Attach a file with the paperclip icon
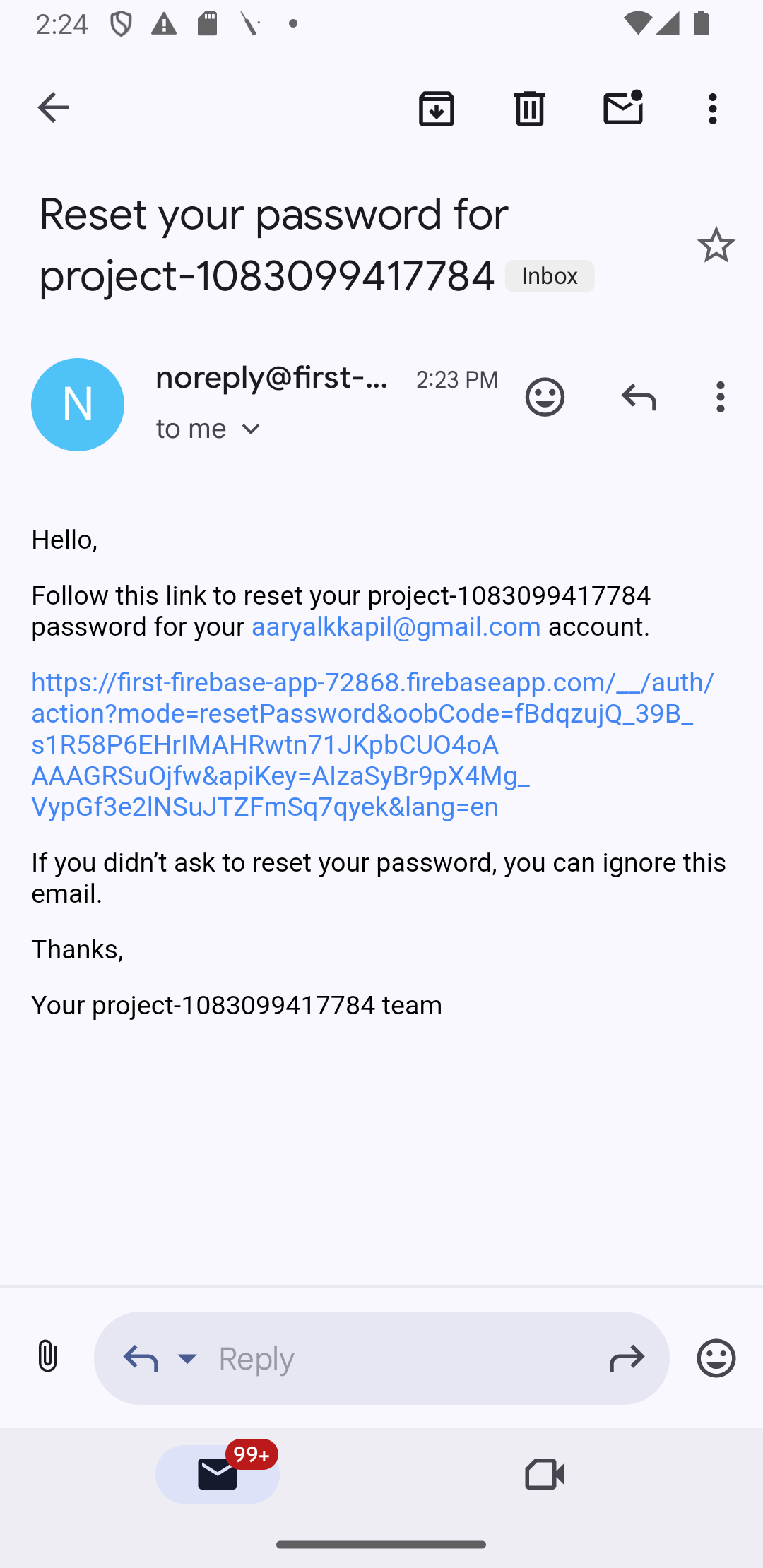 (x=47, y=1357)
